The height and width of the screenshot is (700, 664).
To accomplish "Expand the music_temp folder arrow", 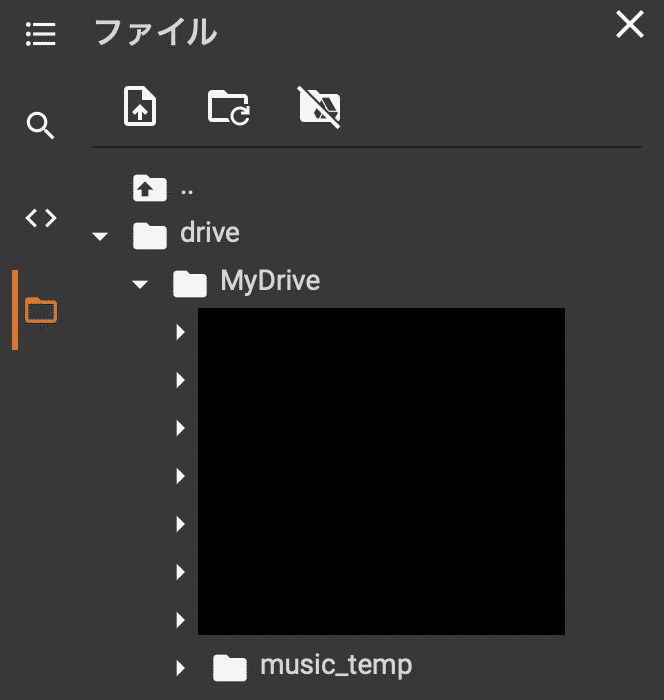I will pyautogui.click(x=181, y=667).
